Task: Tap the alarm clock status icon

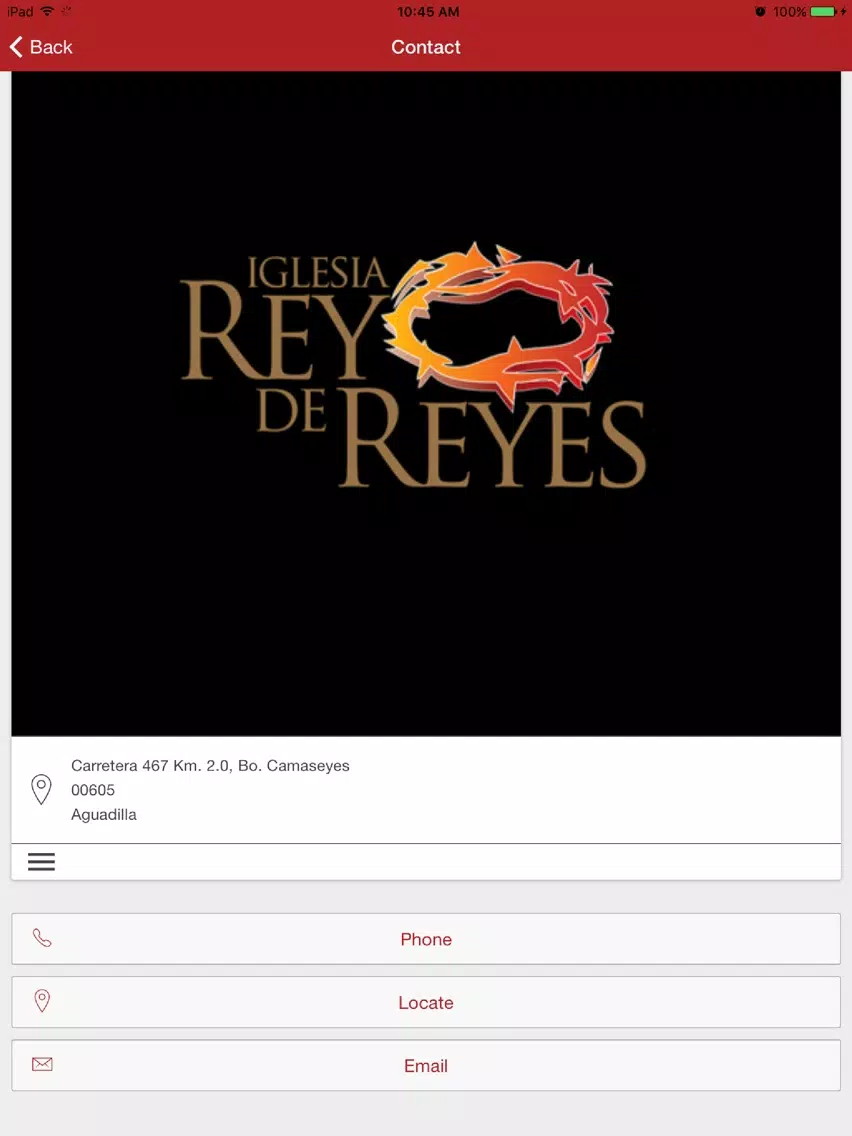Action: pyautogui.click(x=760, y=12)
